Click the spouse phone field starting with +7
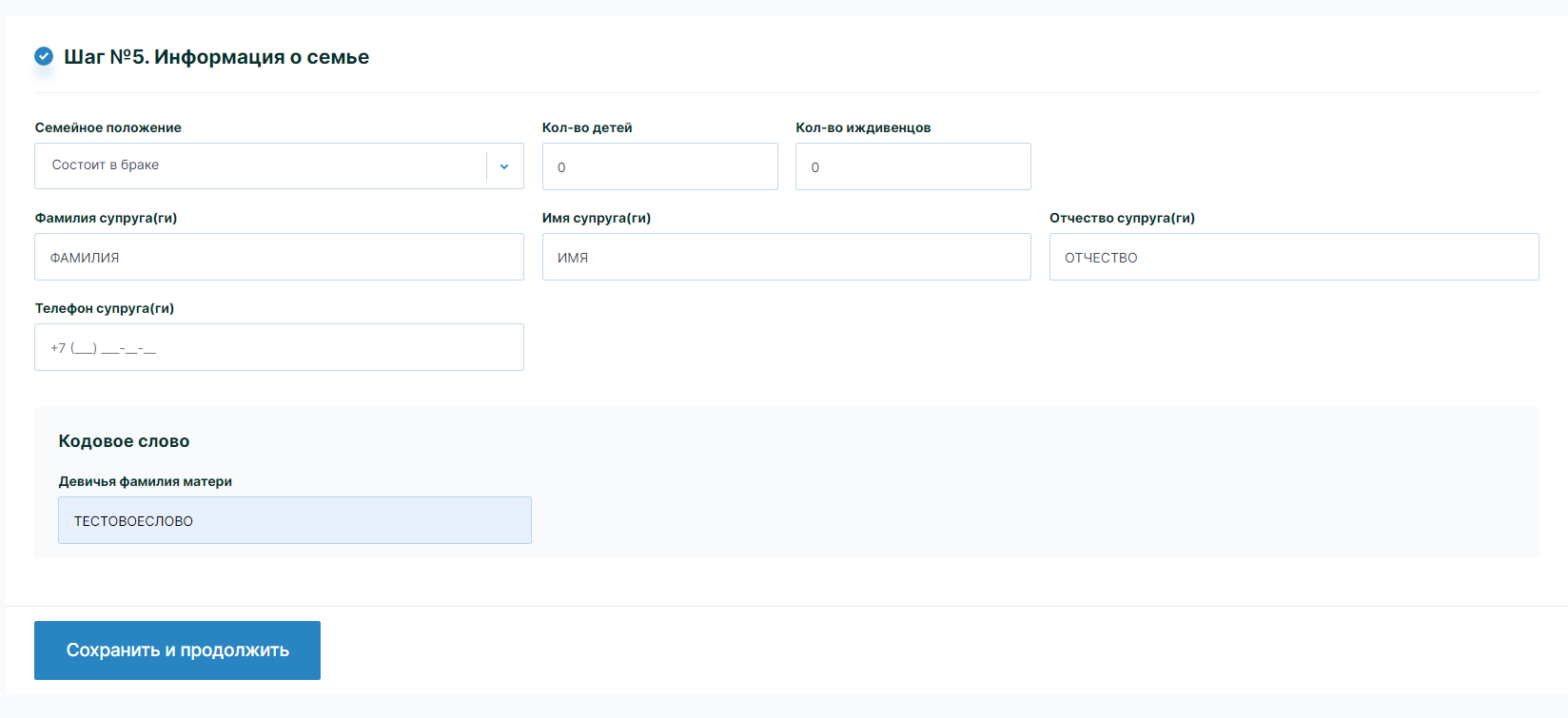The width and height of the screenshot is (1568, 718). coord(279,347)
